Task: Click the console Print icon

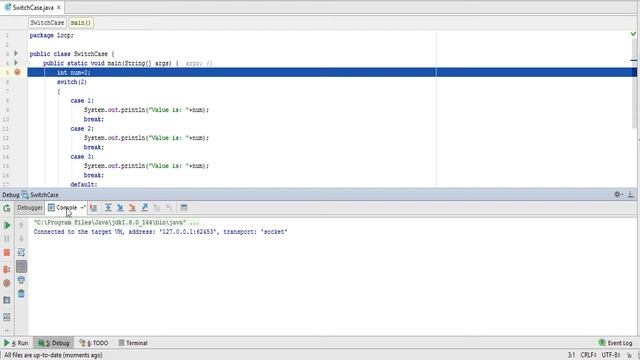Action: coord(21,280)
